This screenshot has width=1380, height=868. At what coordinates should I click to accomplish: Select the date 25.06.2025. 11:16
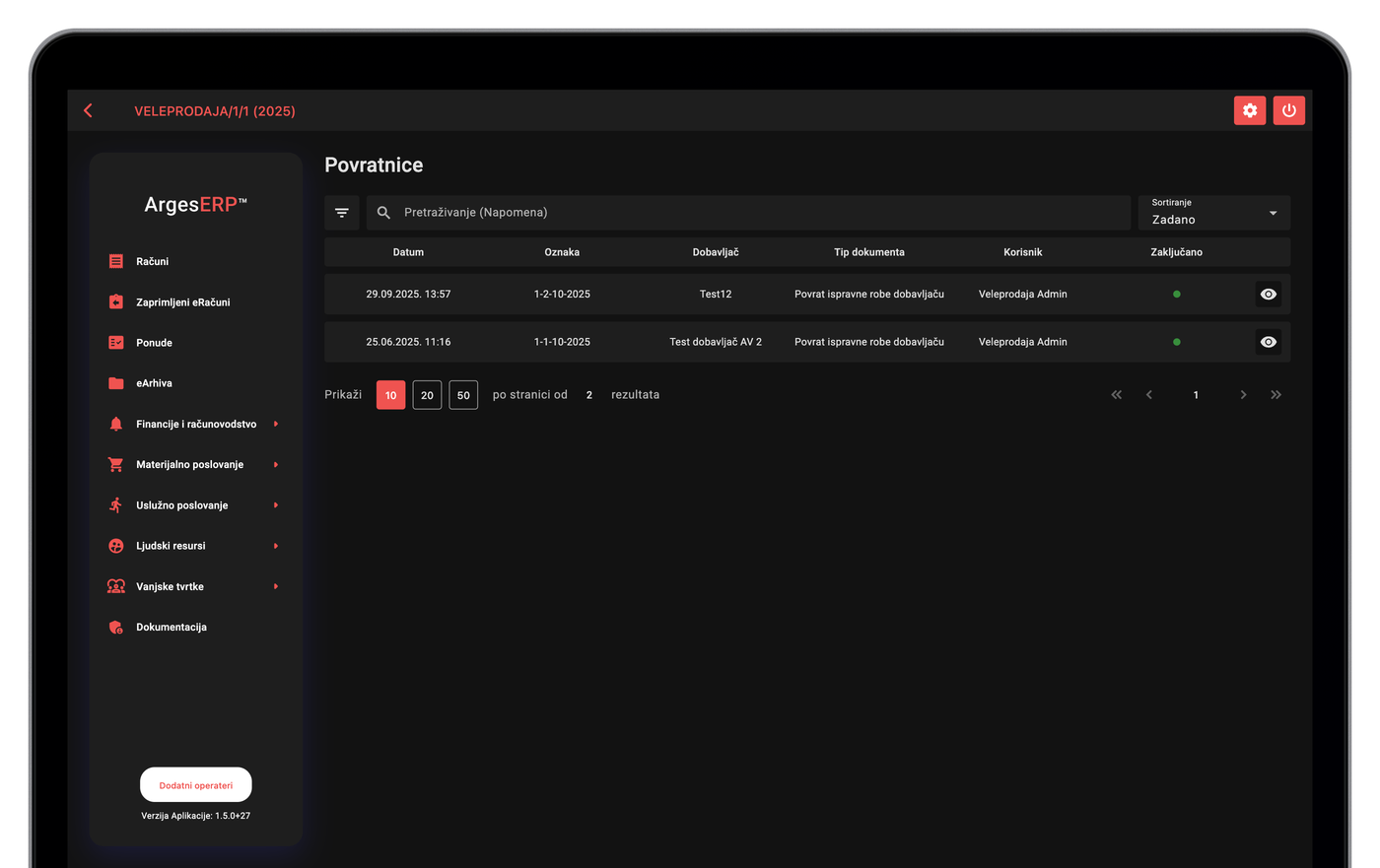(x=408, y=342)
